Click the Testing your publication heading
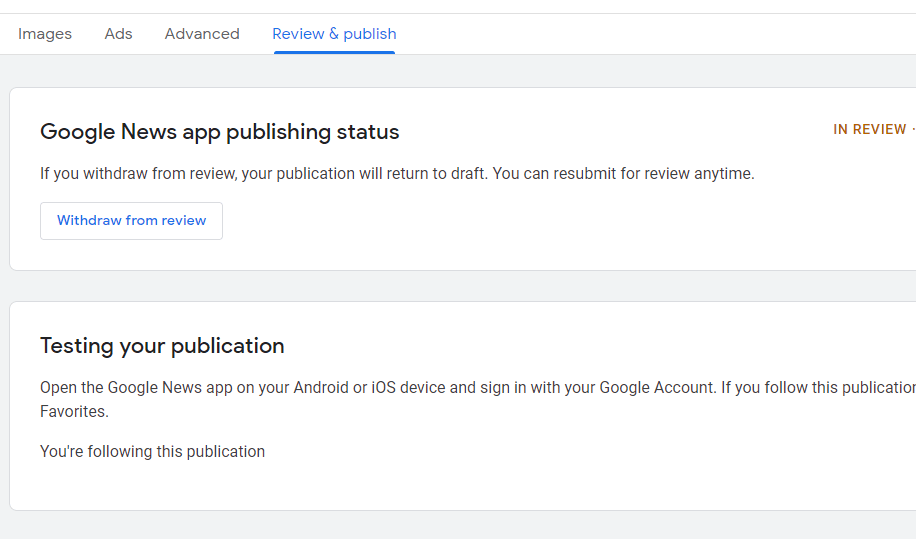This screenshot has width=916, height=539. pos(162,346)
